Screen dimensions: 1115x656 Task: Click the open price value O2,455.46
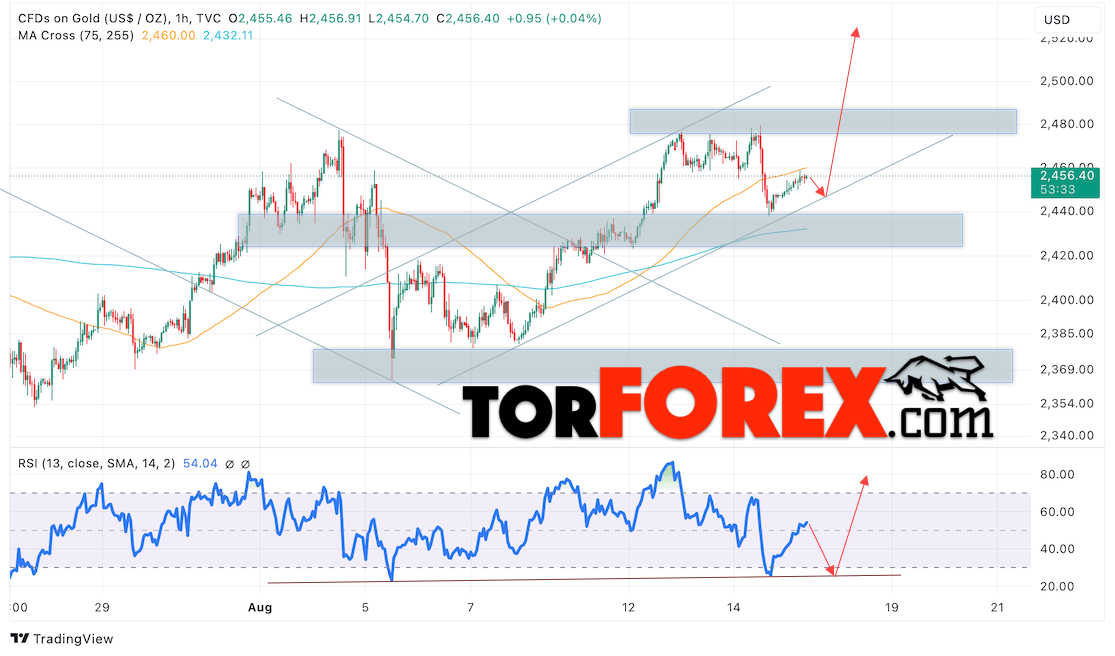pos(261,18)
